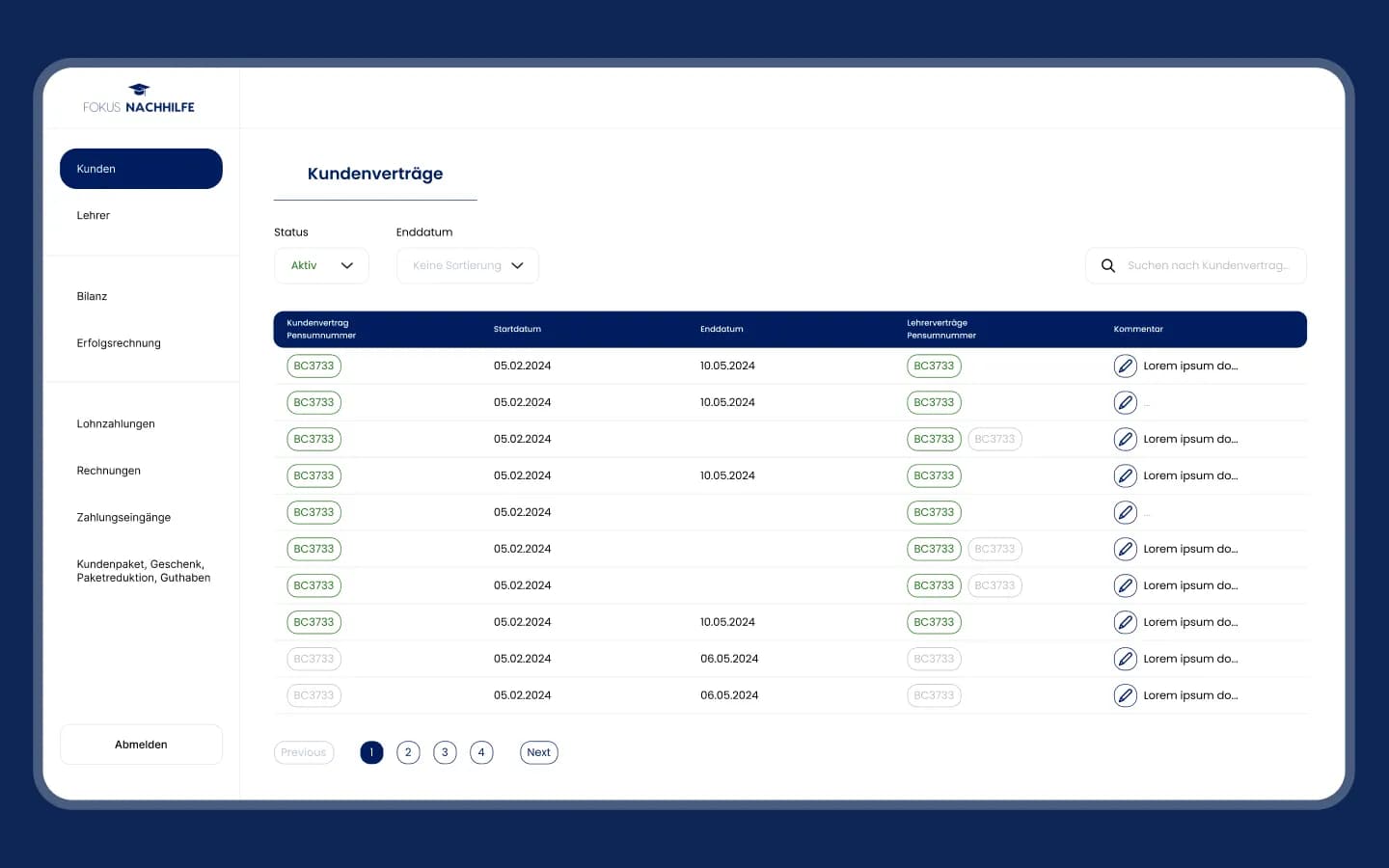Click the Kundenvertrag search field
This screenshot has height=868, width=1389.
tap(1196, 266)
